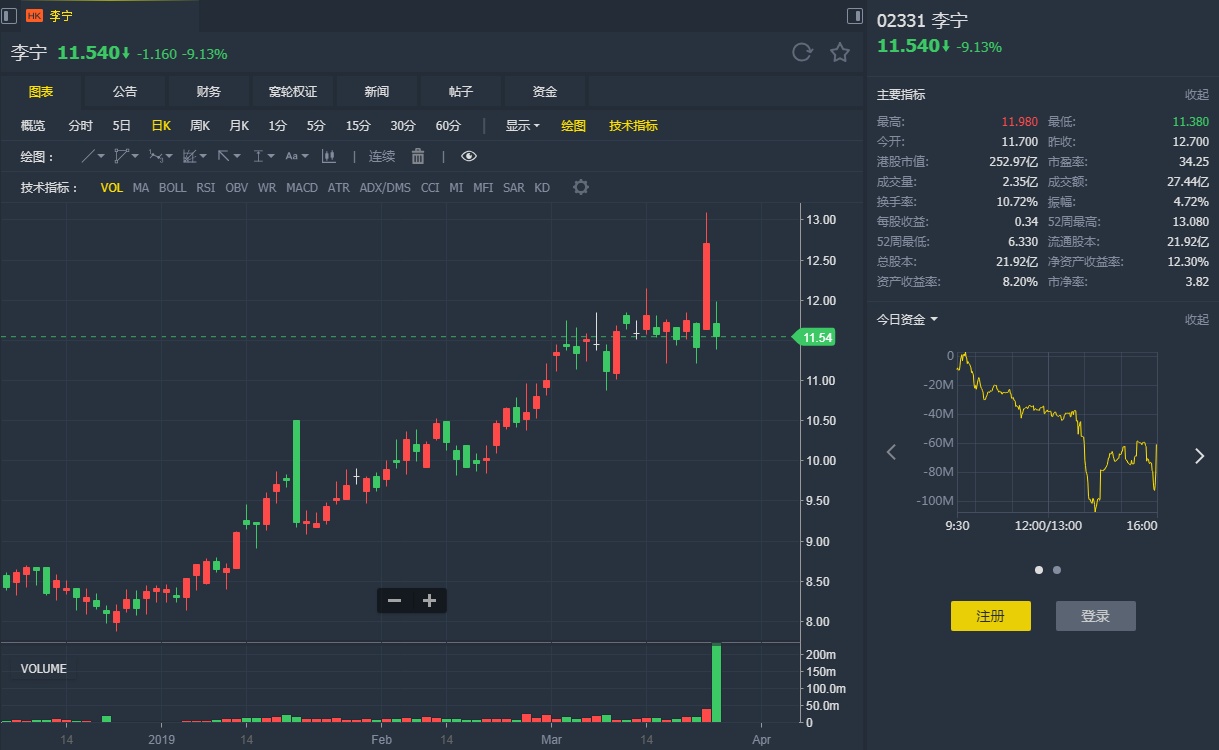Open the polyline drawing tool dropdown

tap(126, 156)
